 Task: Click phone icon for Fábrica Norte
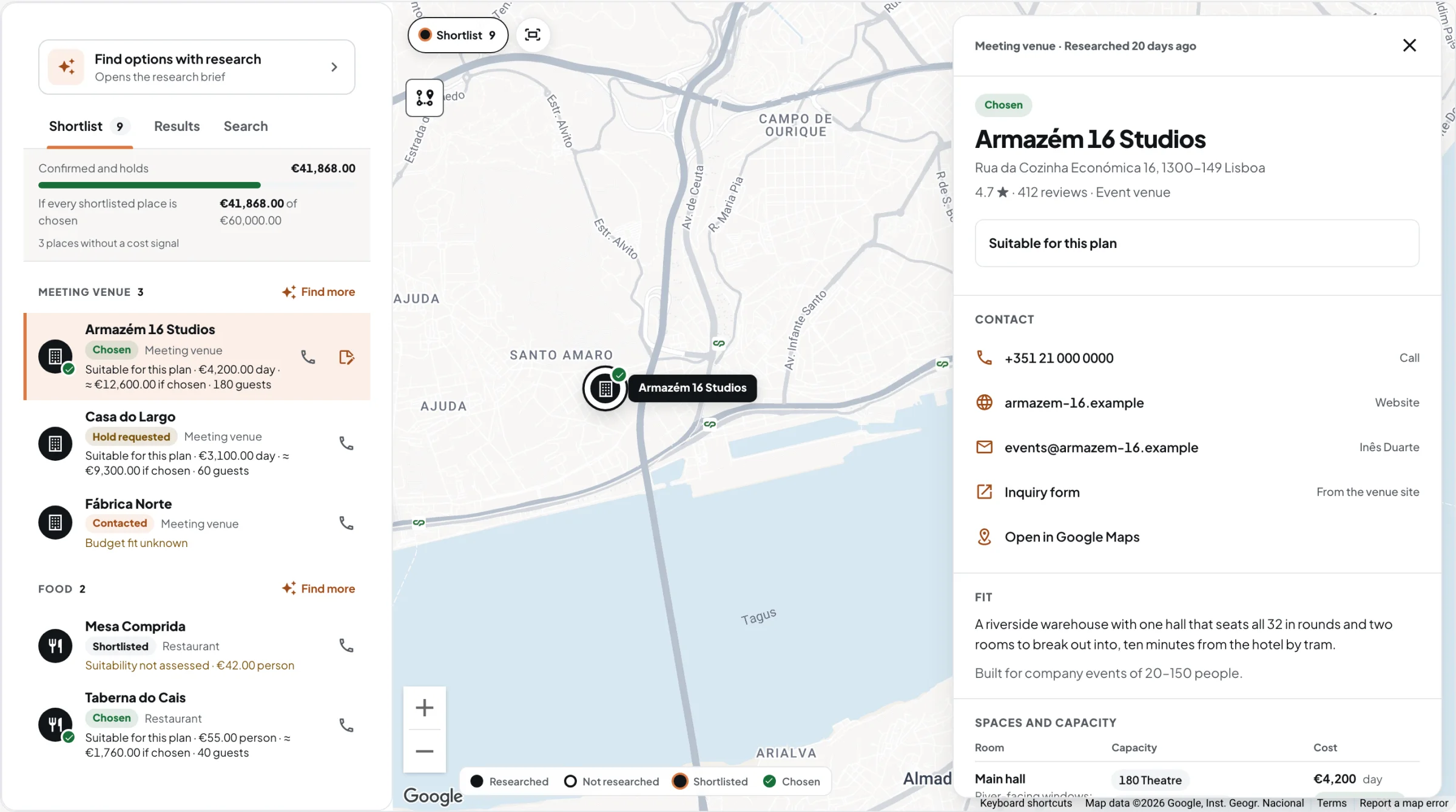pos(346,523)
